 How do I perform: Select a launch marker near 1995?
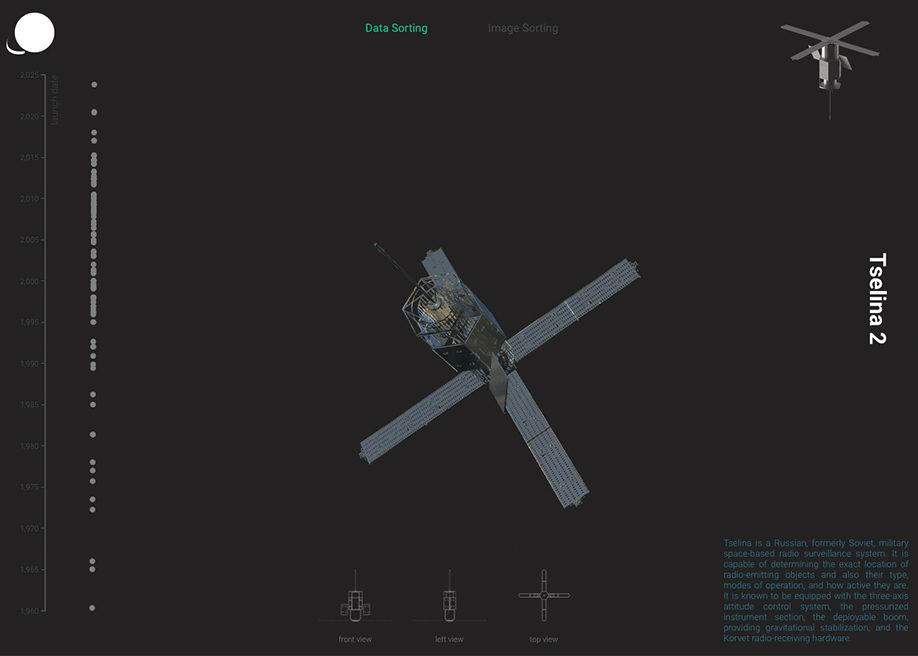click(92, 322)
